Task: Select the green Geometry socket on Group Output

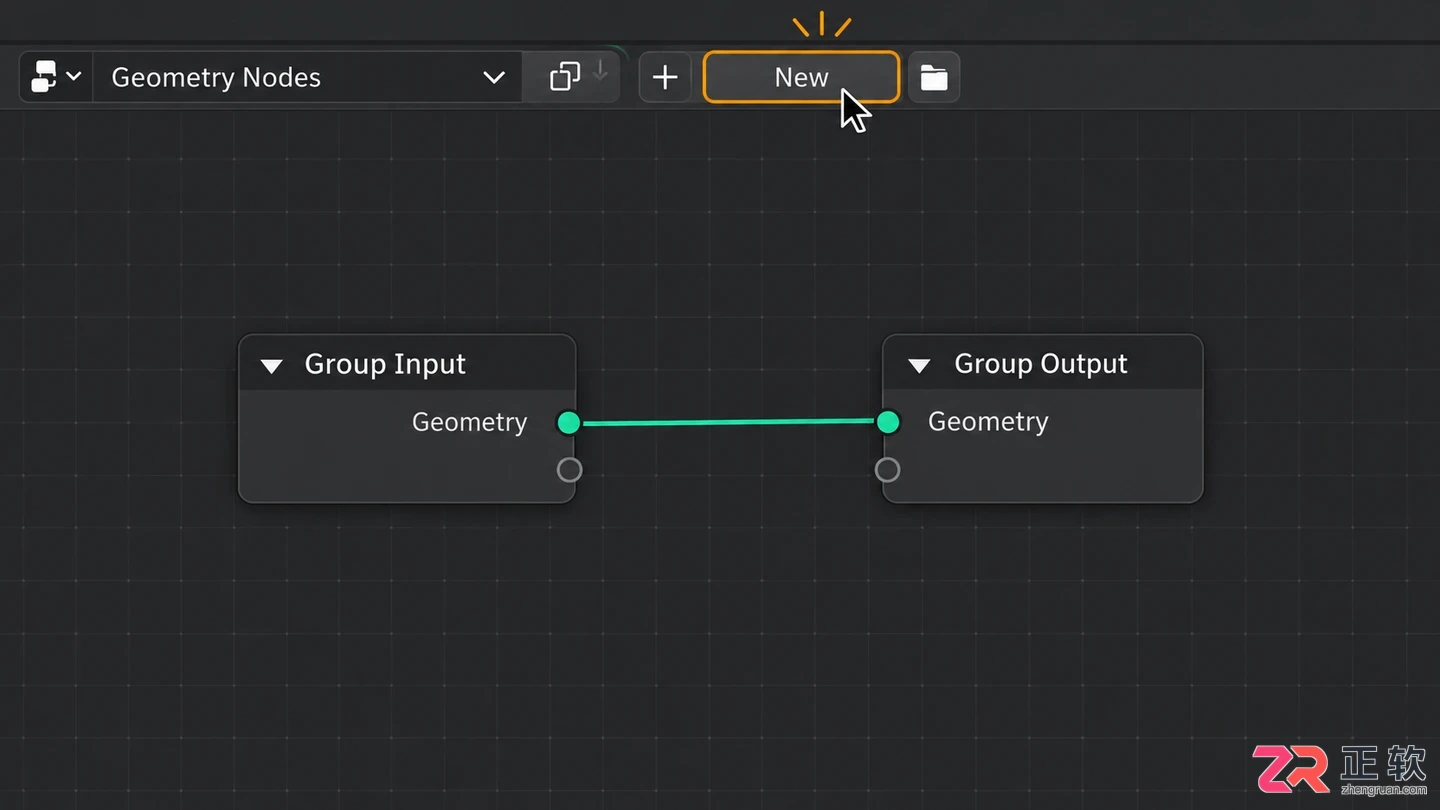Action: pyautogui.click(x=888, y=423)
